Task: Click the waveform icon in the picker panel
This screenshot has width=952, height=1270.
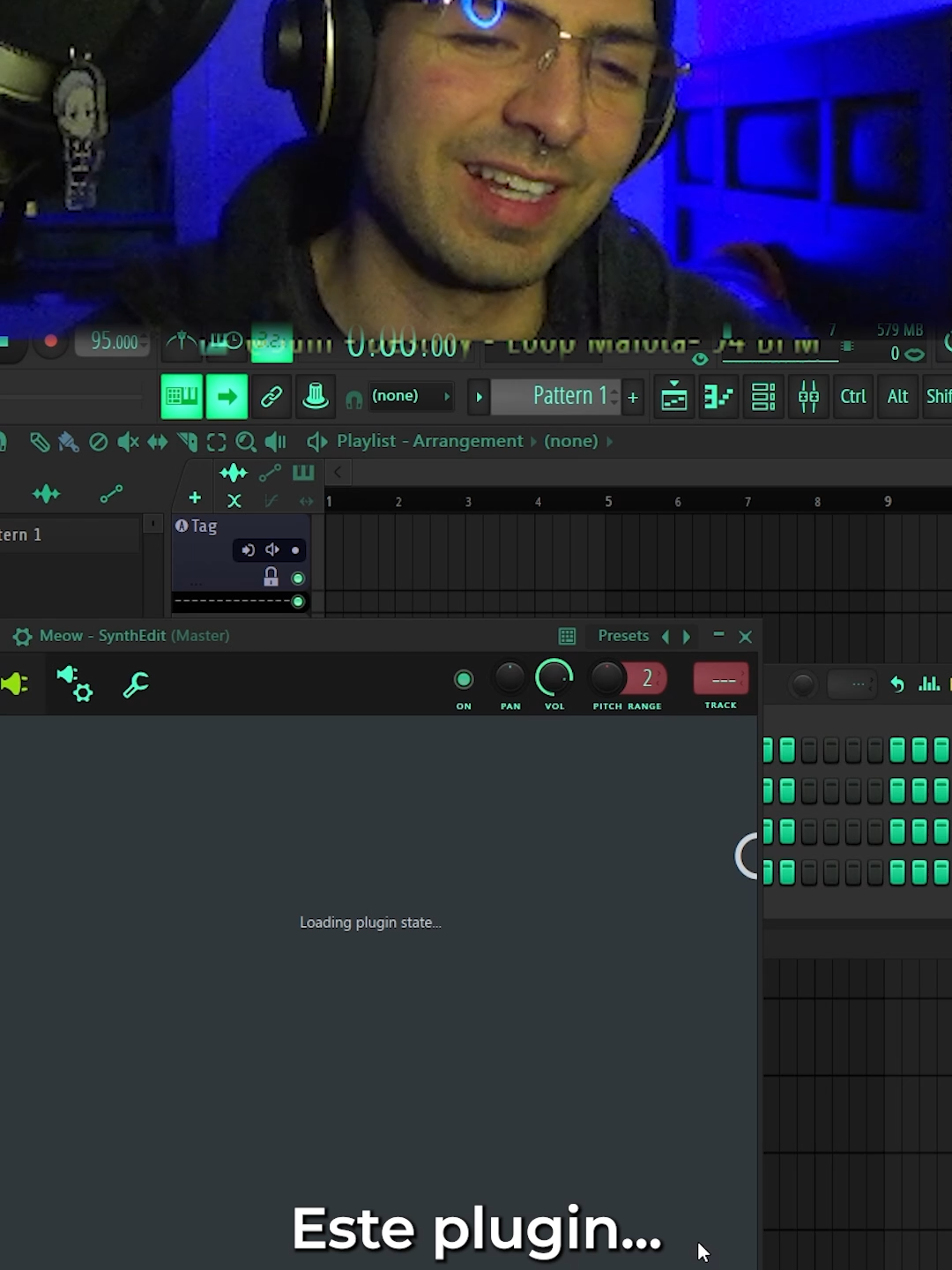Action: (46, 495)
